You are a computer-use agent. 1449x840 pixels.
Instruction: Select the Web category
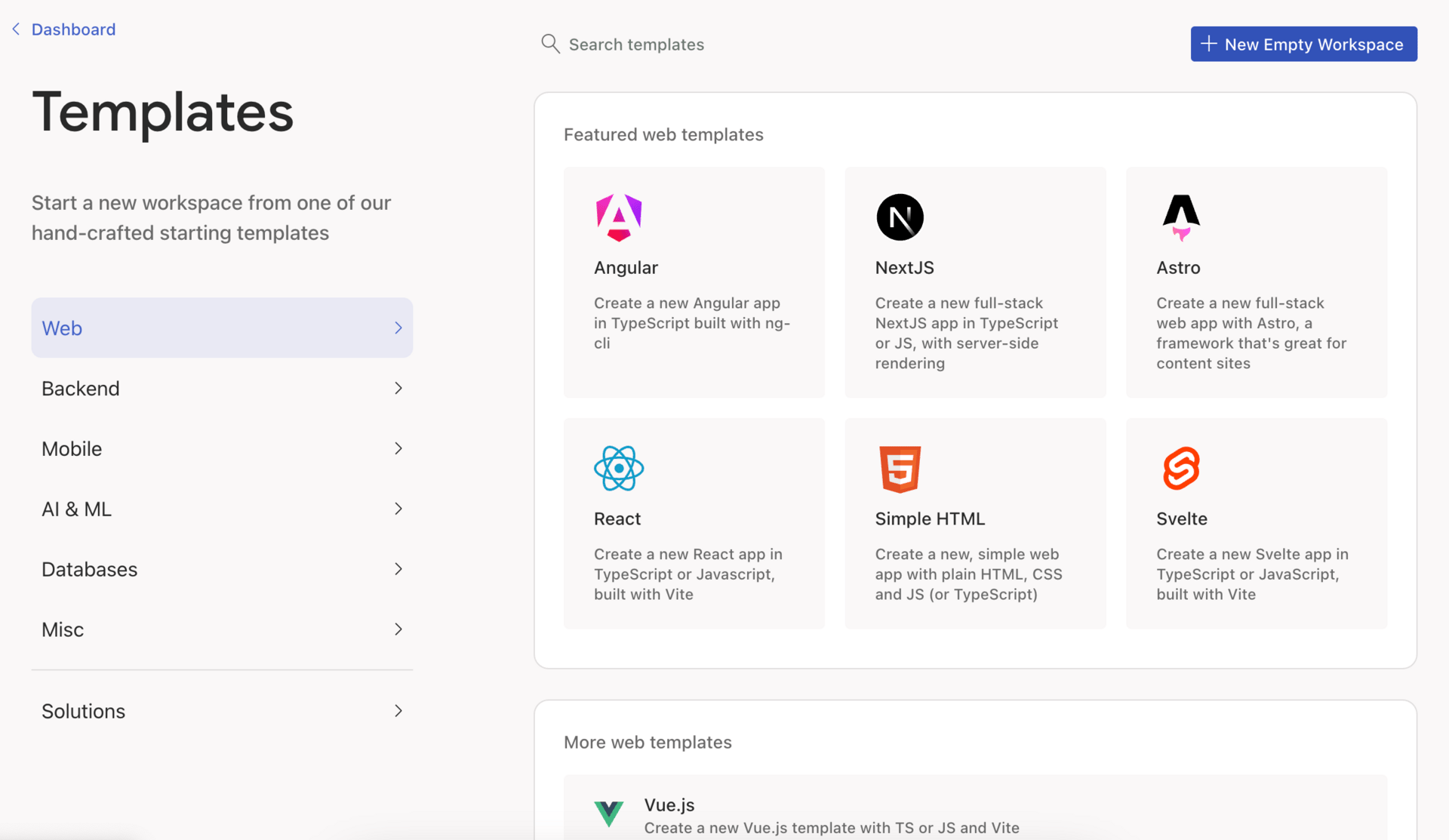(62, 328)
